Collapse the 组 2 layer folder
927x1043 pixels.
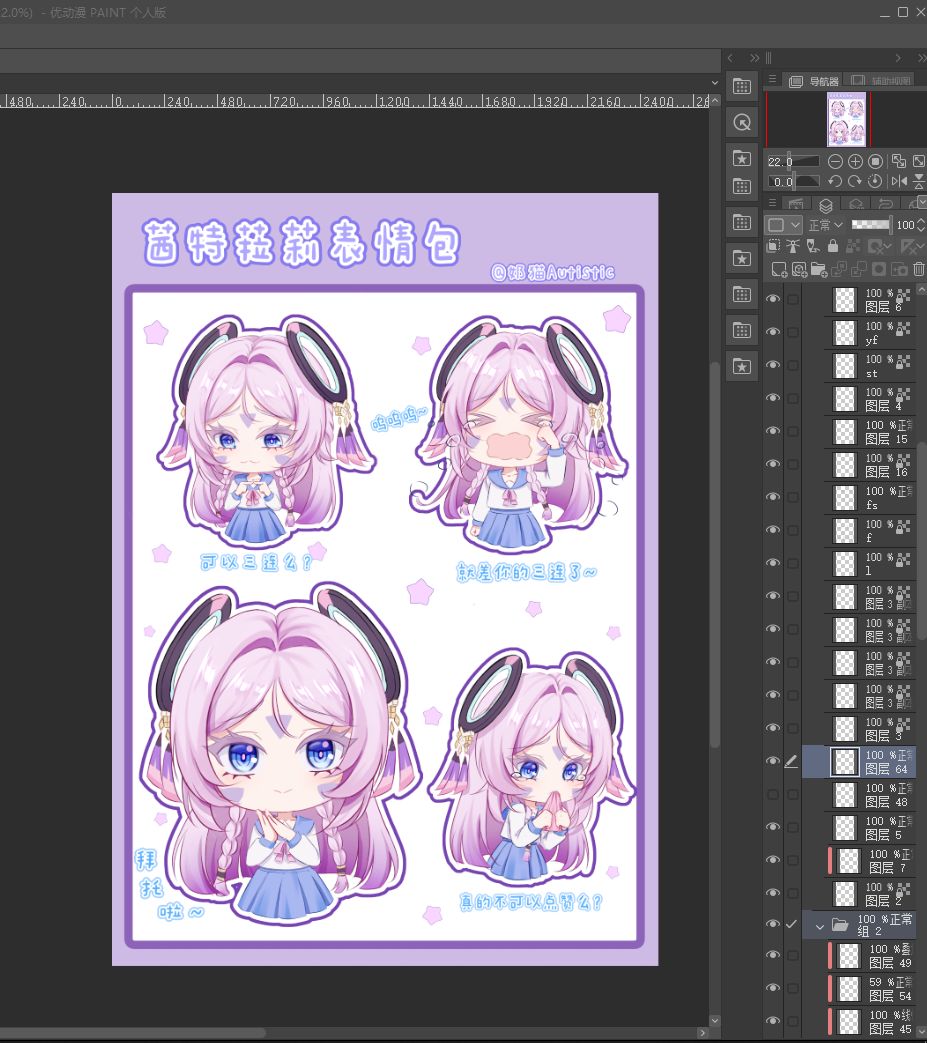819,926
